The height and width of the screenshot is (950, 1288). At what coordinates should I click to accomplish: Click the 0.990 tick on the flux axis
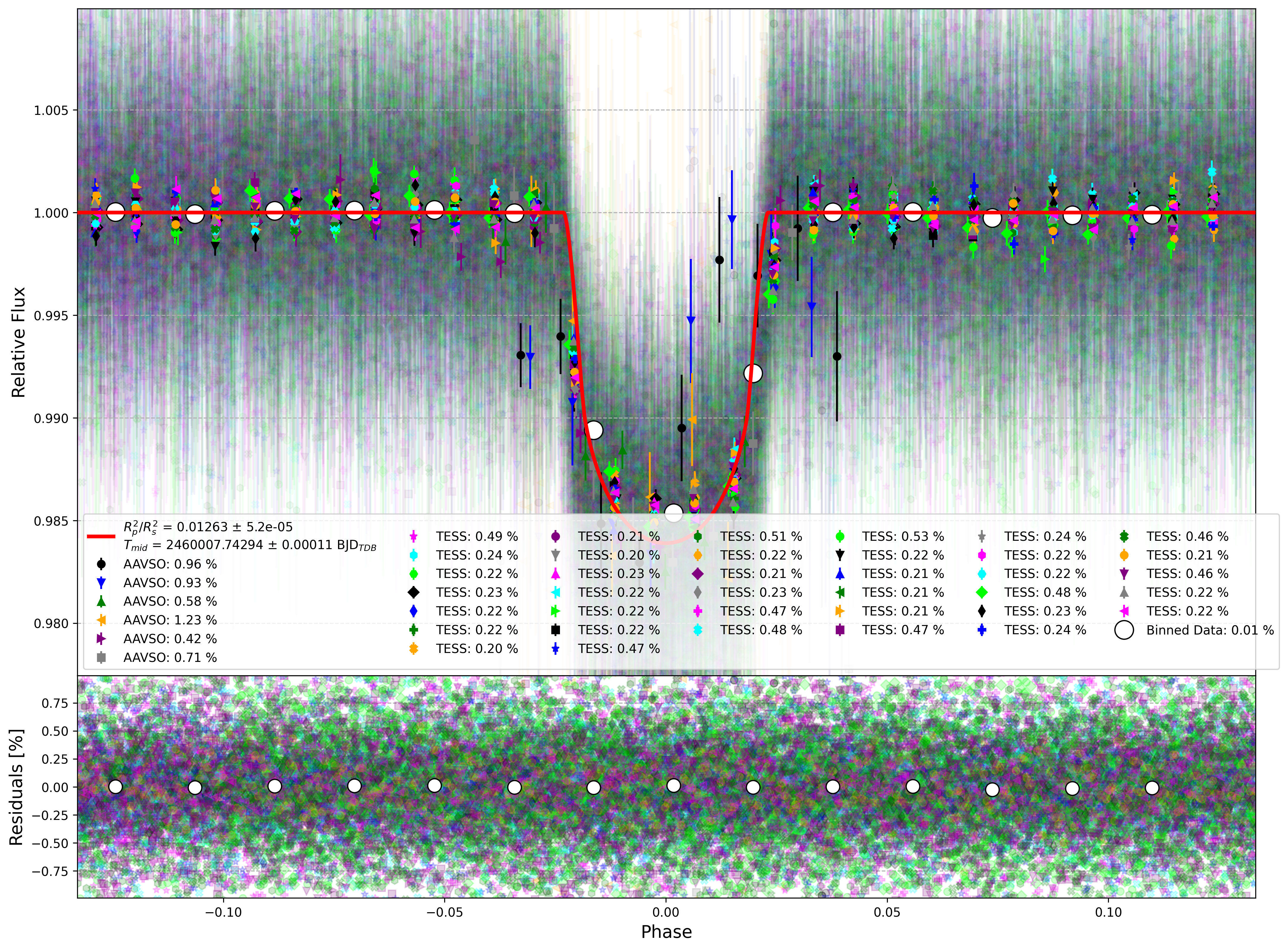pos(51,419)
